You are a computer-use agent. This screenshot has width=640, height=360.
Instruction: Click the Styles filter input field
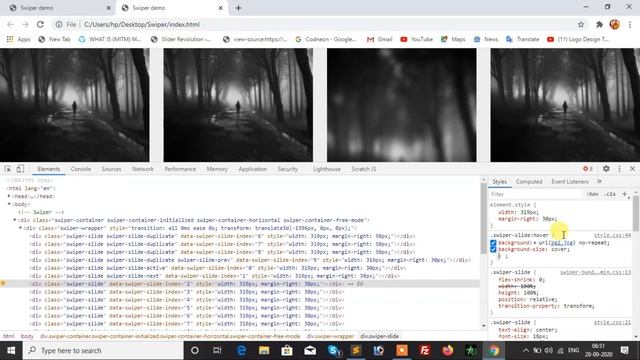coord(536,194)
